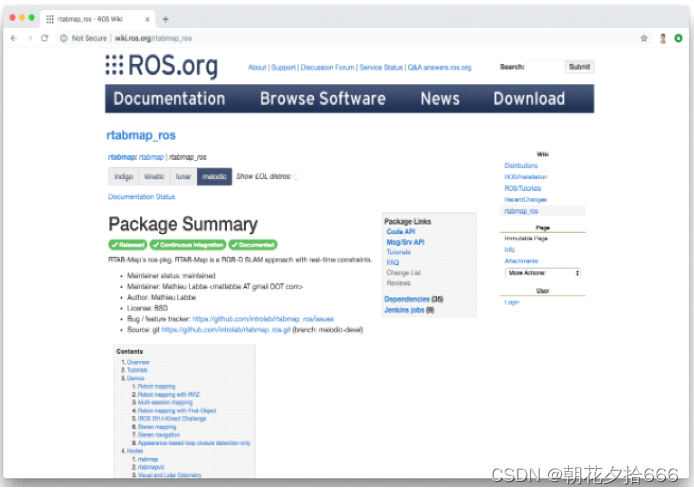The image size is (694, 494).
Task: Click the green extension icon in toolbar
Action: click(678, 39)
